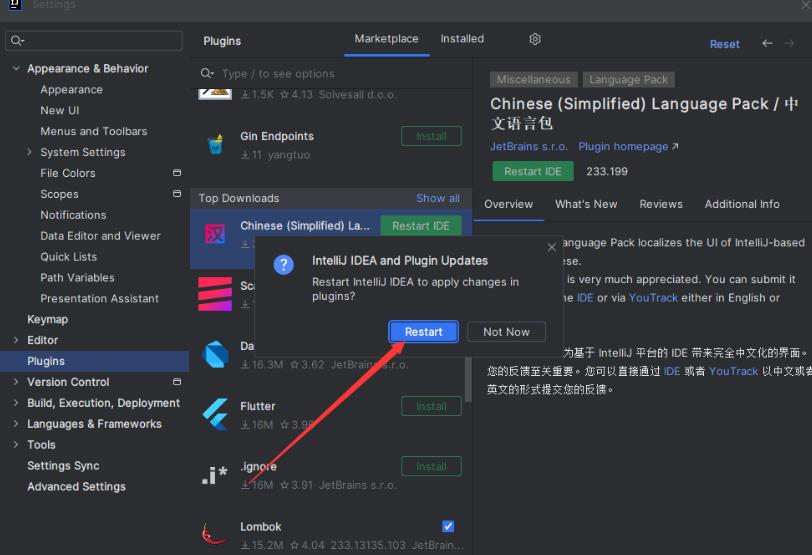Collapse the Appearance & Behavior section
The image size is (812, 555).
pos(16,68)
